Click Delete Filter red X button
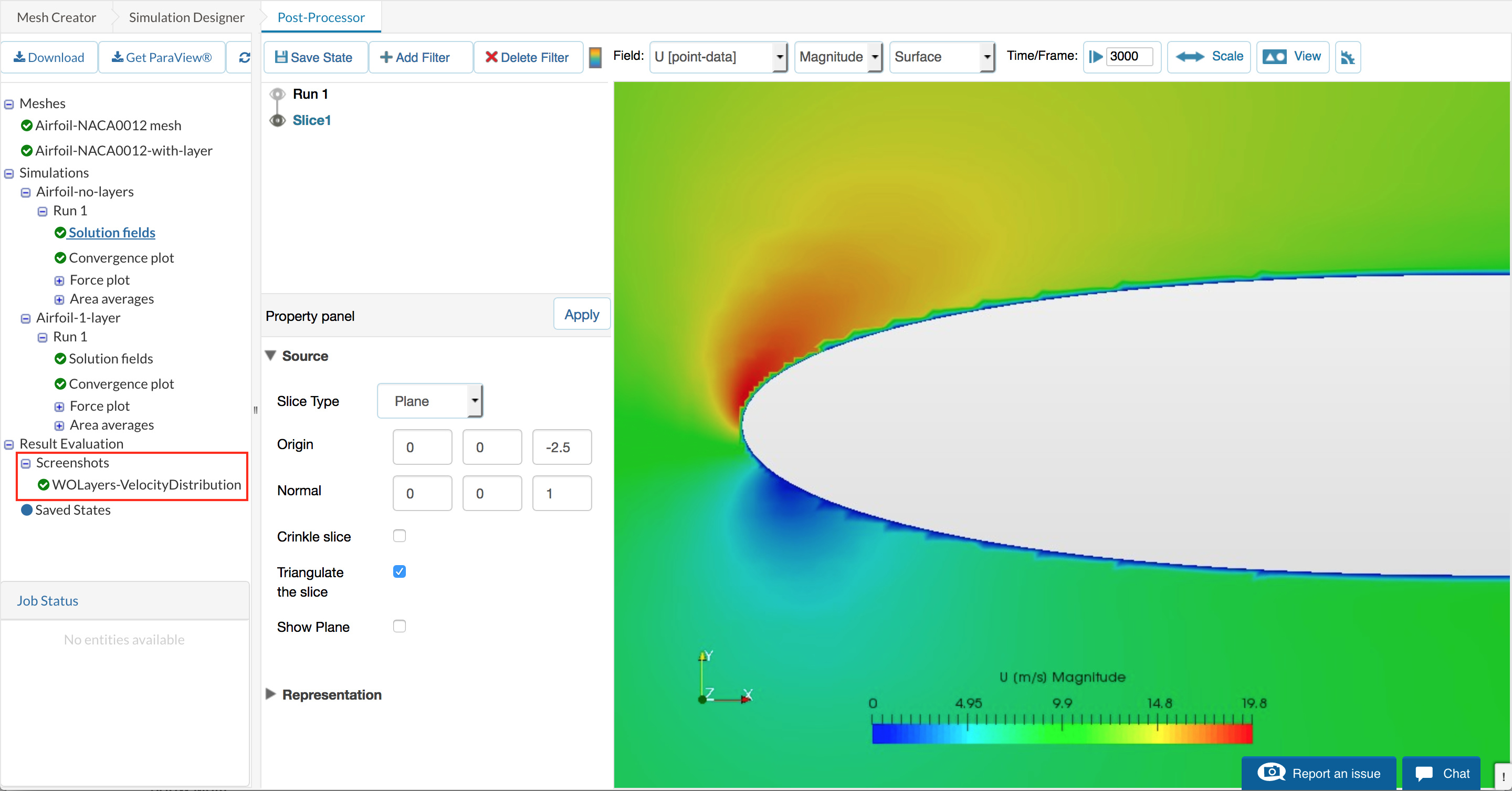 (527, 57)
